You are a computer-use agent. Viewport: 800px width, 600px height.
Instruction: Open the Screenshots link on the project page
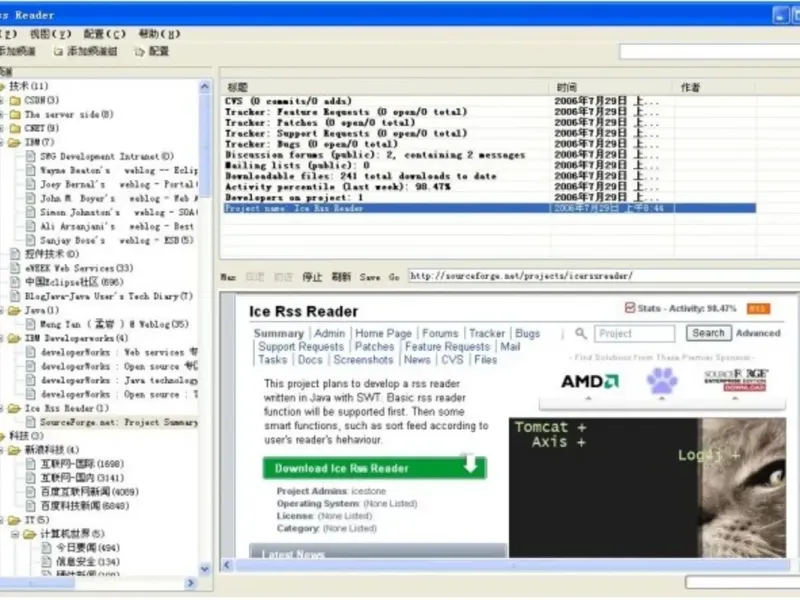point(363,360)
